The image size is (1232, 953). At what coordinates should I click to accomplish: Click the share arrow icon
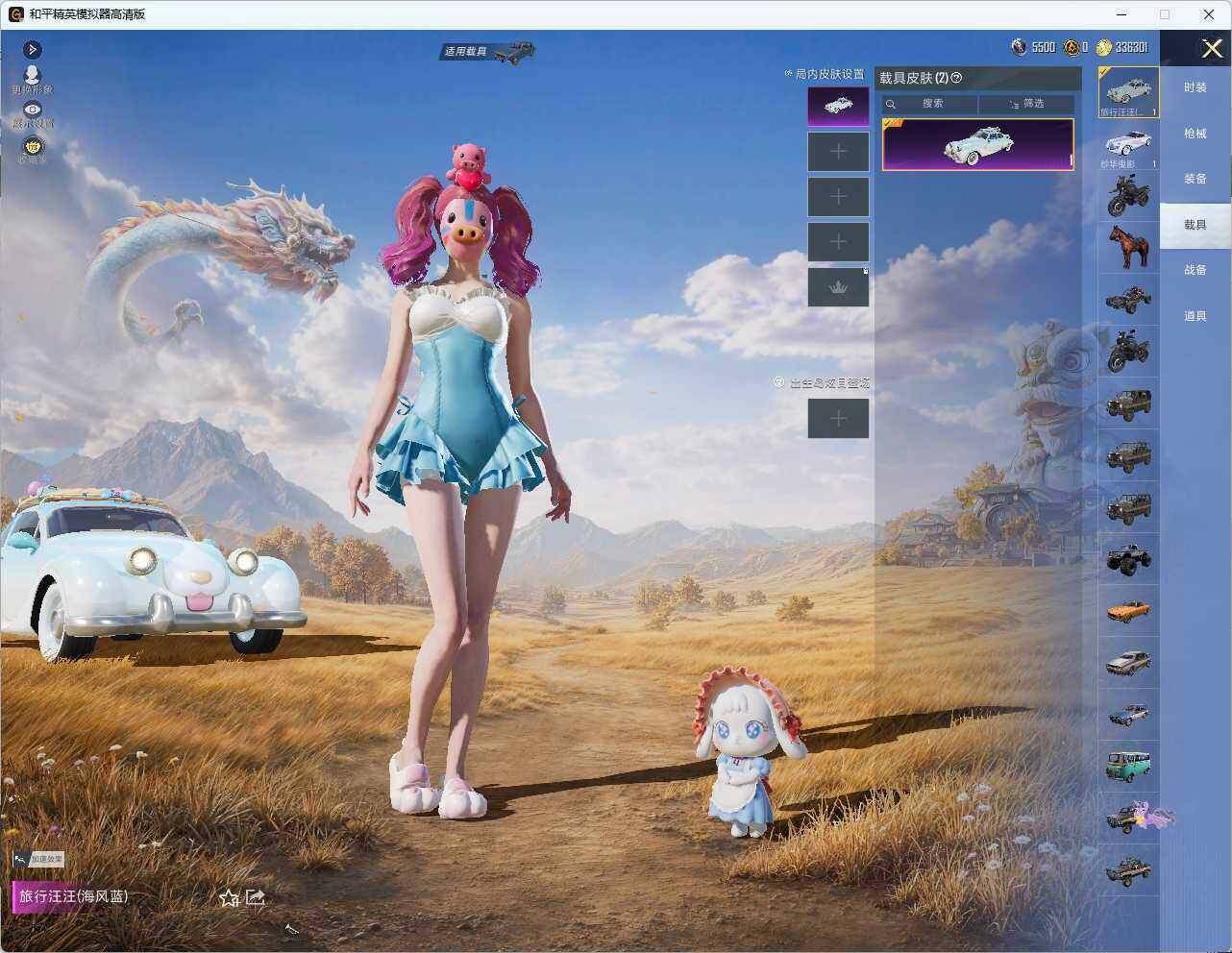tap(256, 897)
